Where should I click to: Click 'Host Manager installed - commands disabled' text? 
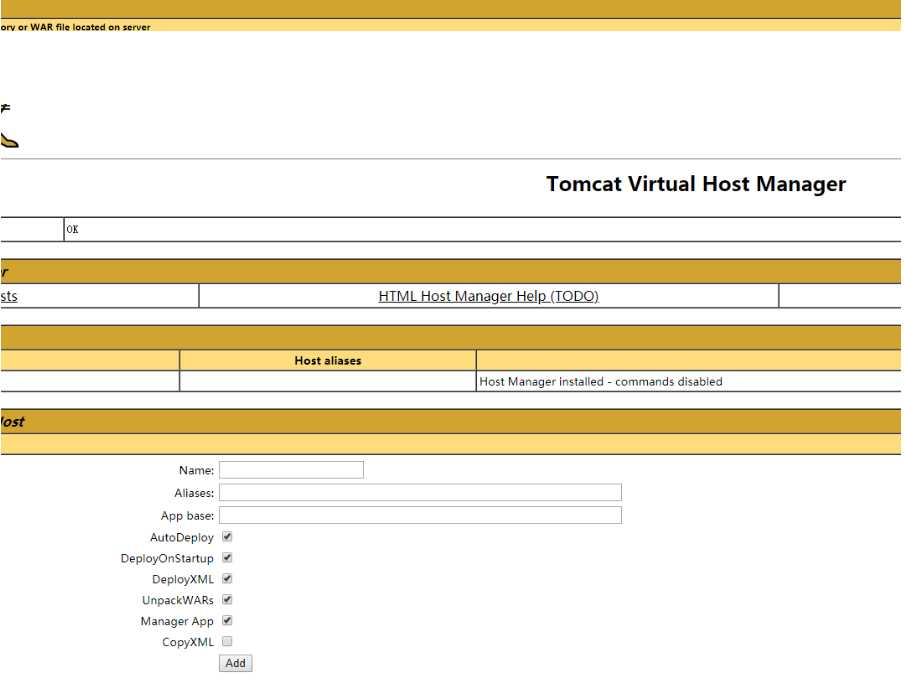coord(601,382)
